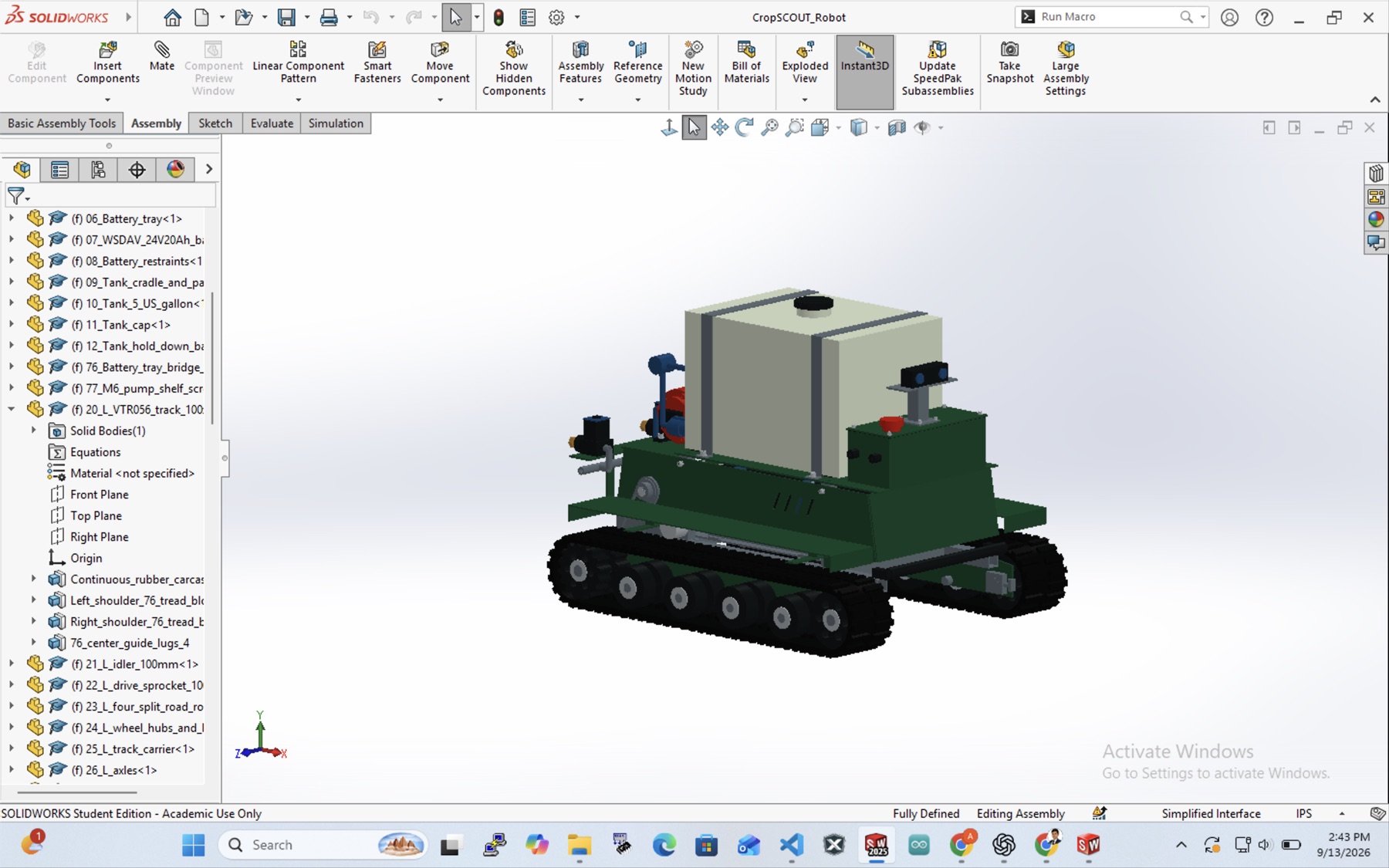Switch to Evaluate tab

tap(272, 123)
